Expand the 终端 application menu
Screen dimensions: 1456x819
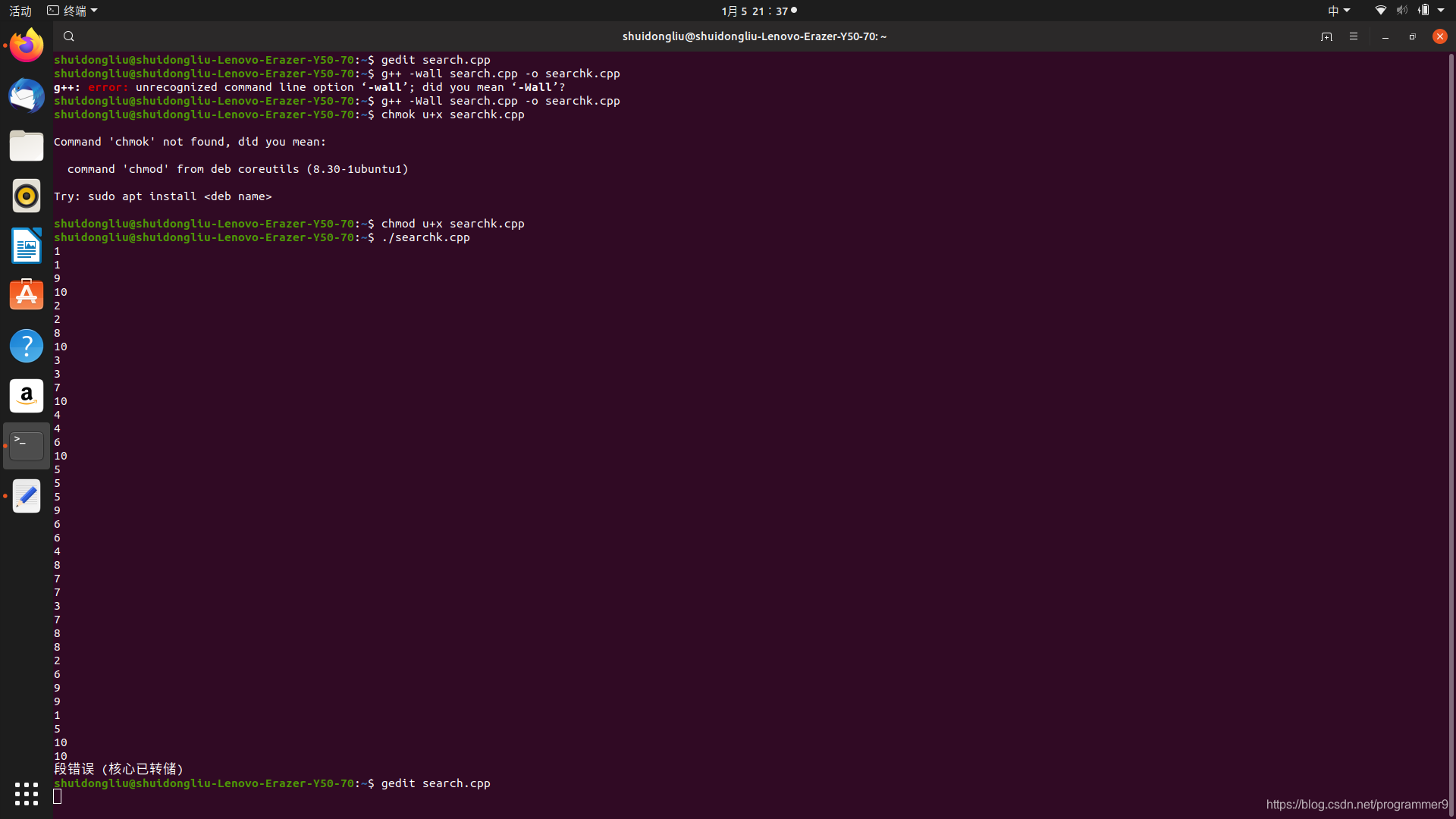pos(73,11)
